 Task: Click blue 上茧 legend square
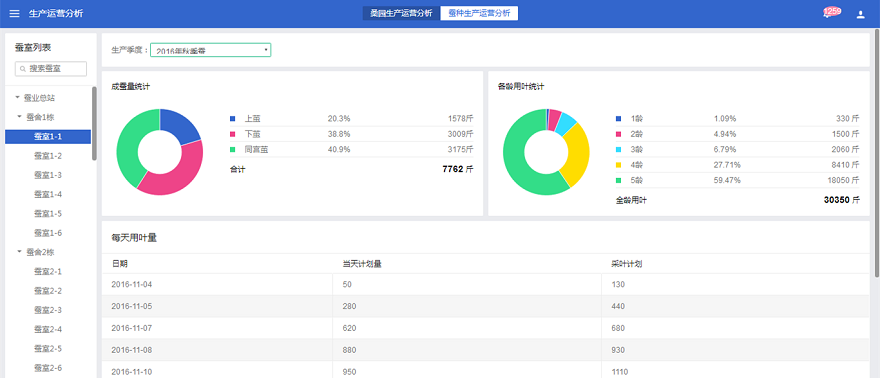click(233, 119)
